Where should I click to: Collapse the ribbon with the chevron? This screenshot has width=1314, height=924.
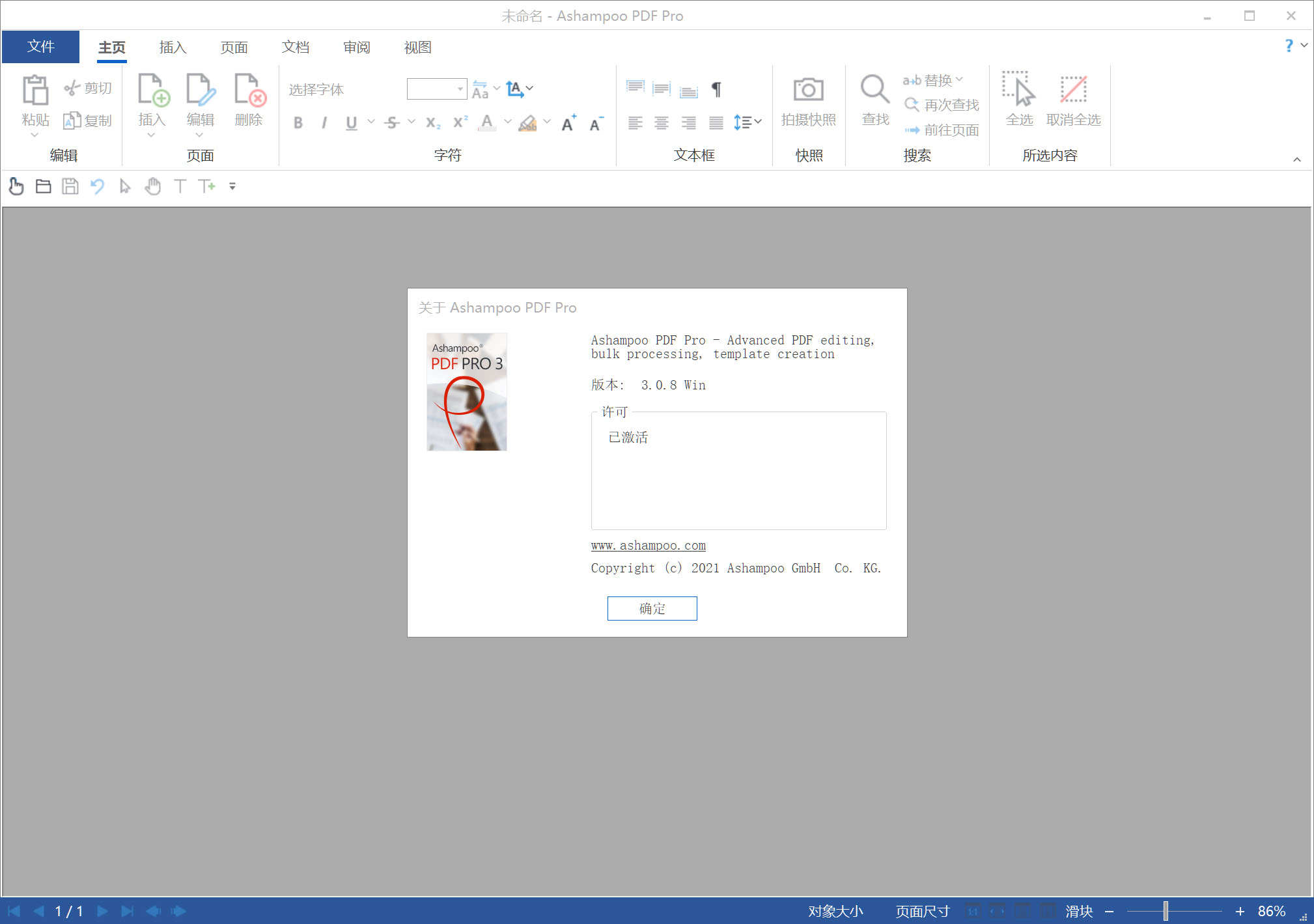[x=1296, y=158]
